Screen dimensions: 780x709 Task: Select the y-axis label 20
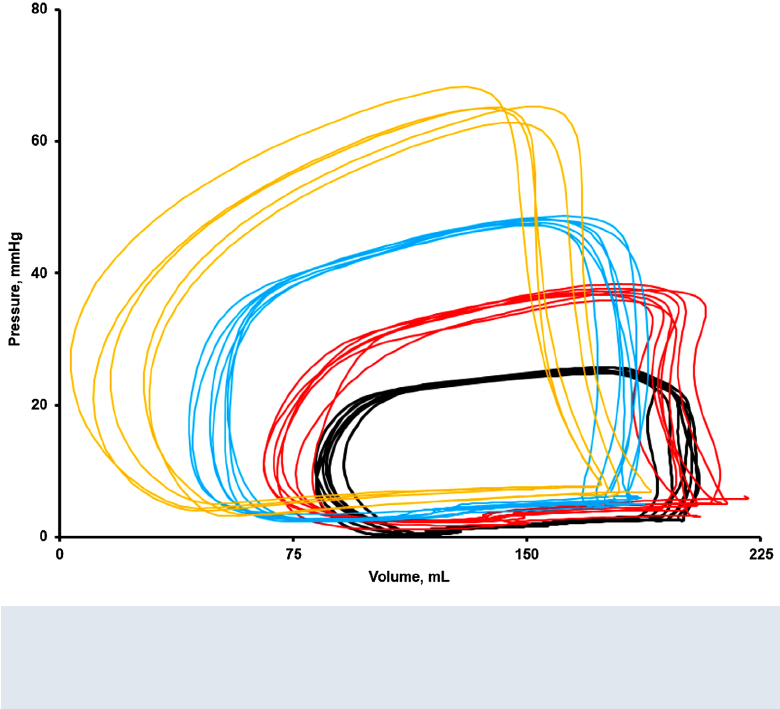click(39, 405)
